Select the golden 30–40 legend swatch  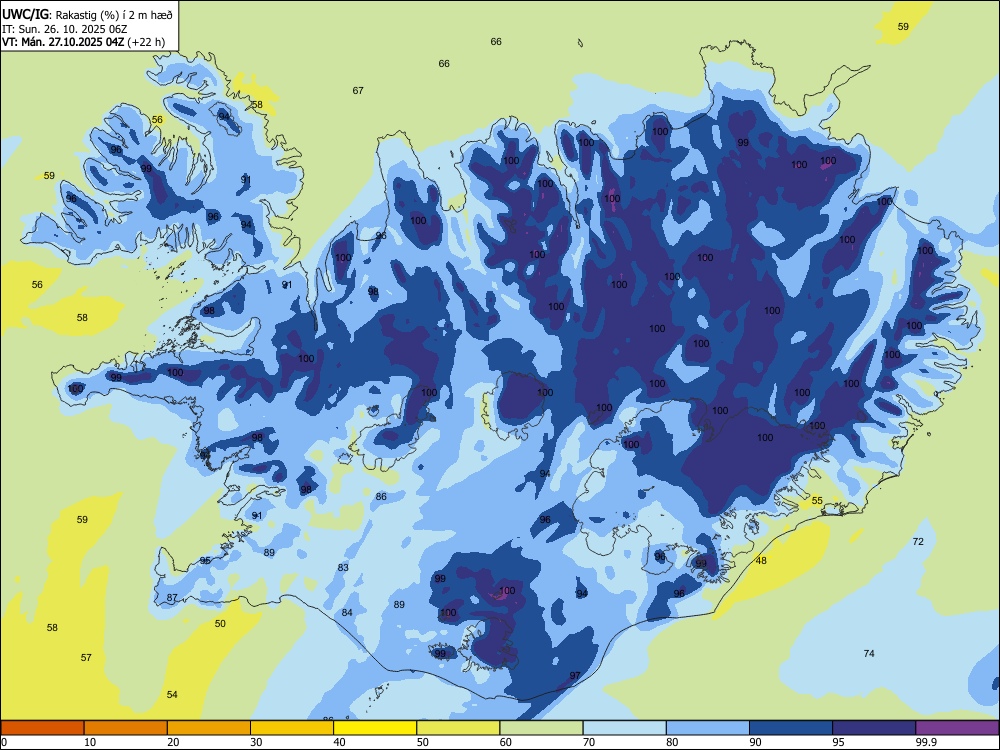tap(292, 728)
